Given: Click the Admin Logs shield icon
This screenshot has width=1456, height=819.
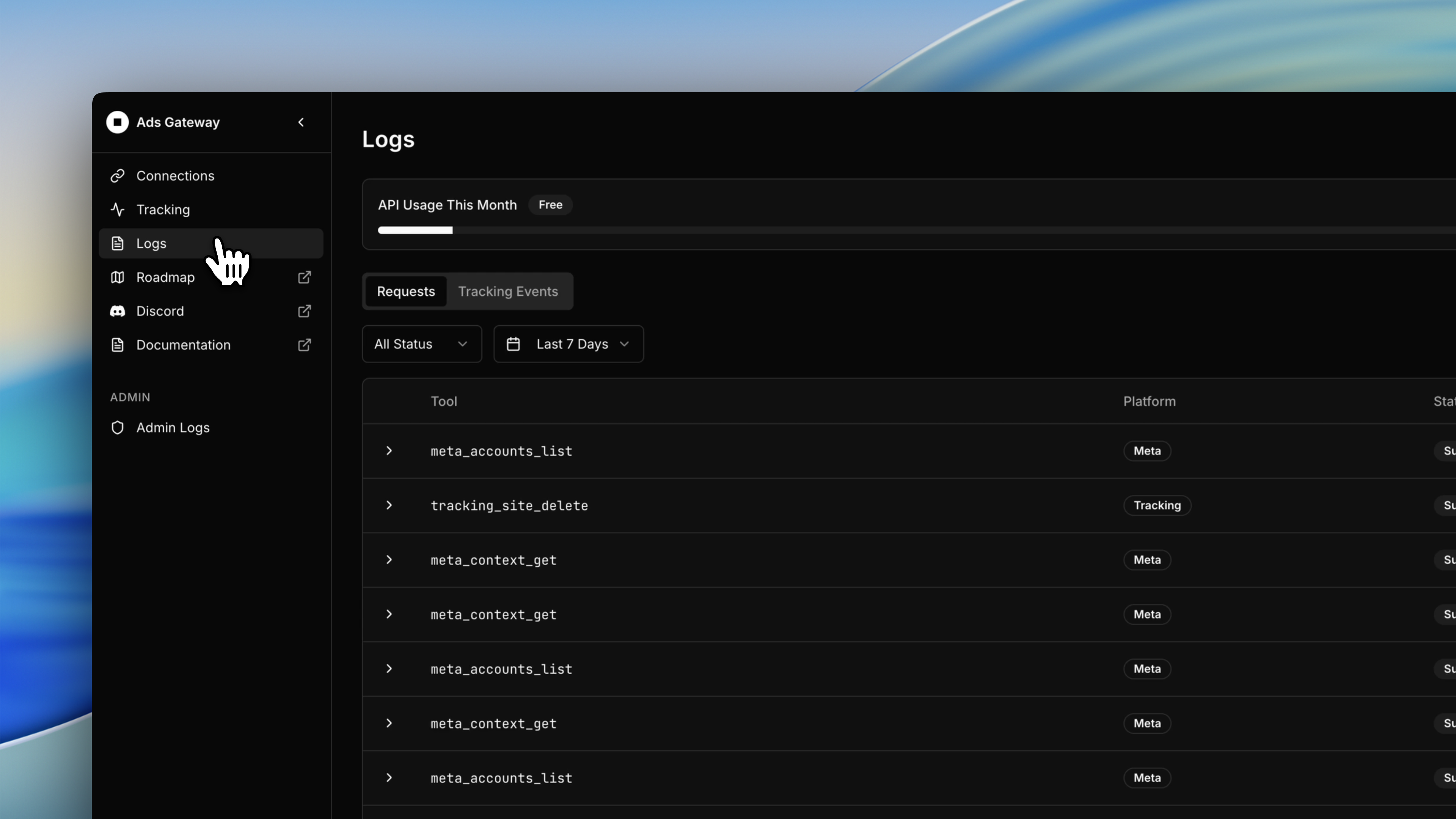Looking at the screenshot, I should [117, 428].
